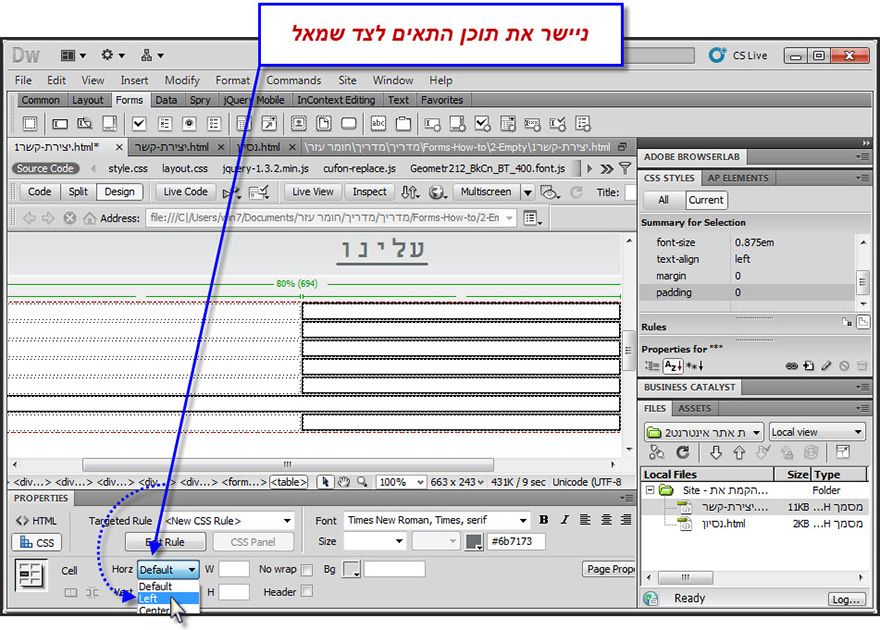Refresh the Files panel
The image size is (880, 630).
coord(682,452)
